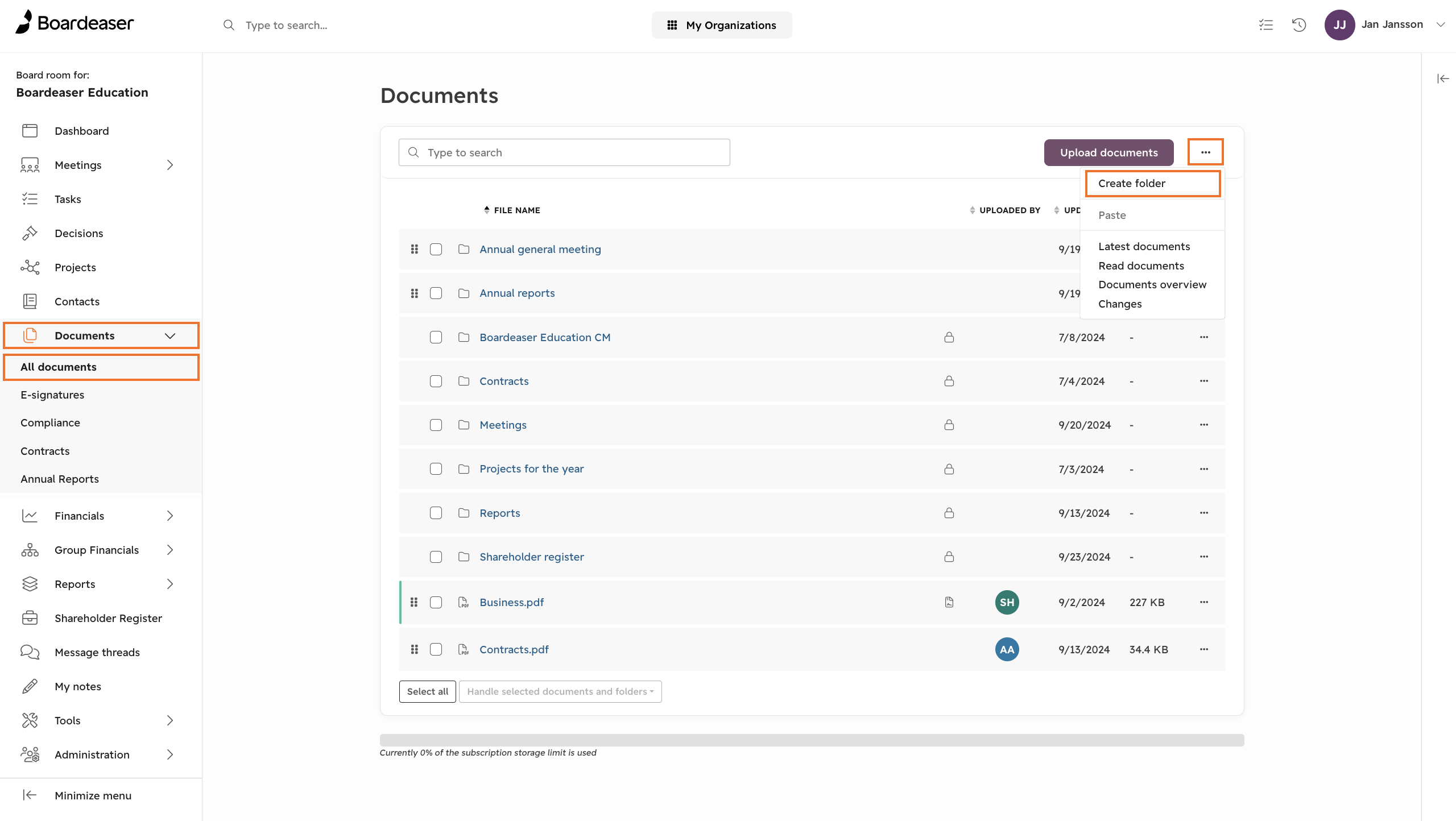This screenshot has height=821, width=1456.
Task: Choose Read documents from the menu
Action: point(1141,266)
